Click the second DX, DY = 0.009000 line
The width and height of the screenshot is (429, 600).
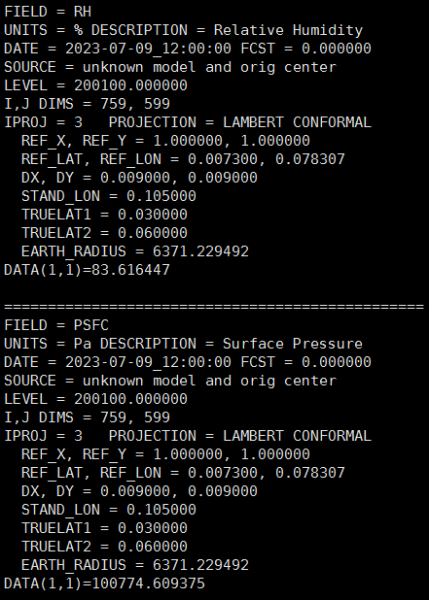click(x=140, y=491)
